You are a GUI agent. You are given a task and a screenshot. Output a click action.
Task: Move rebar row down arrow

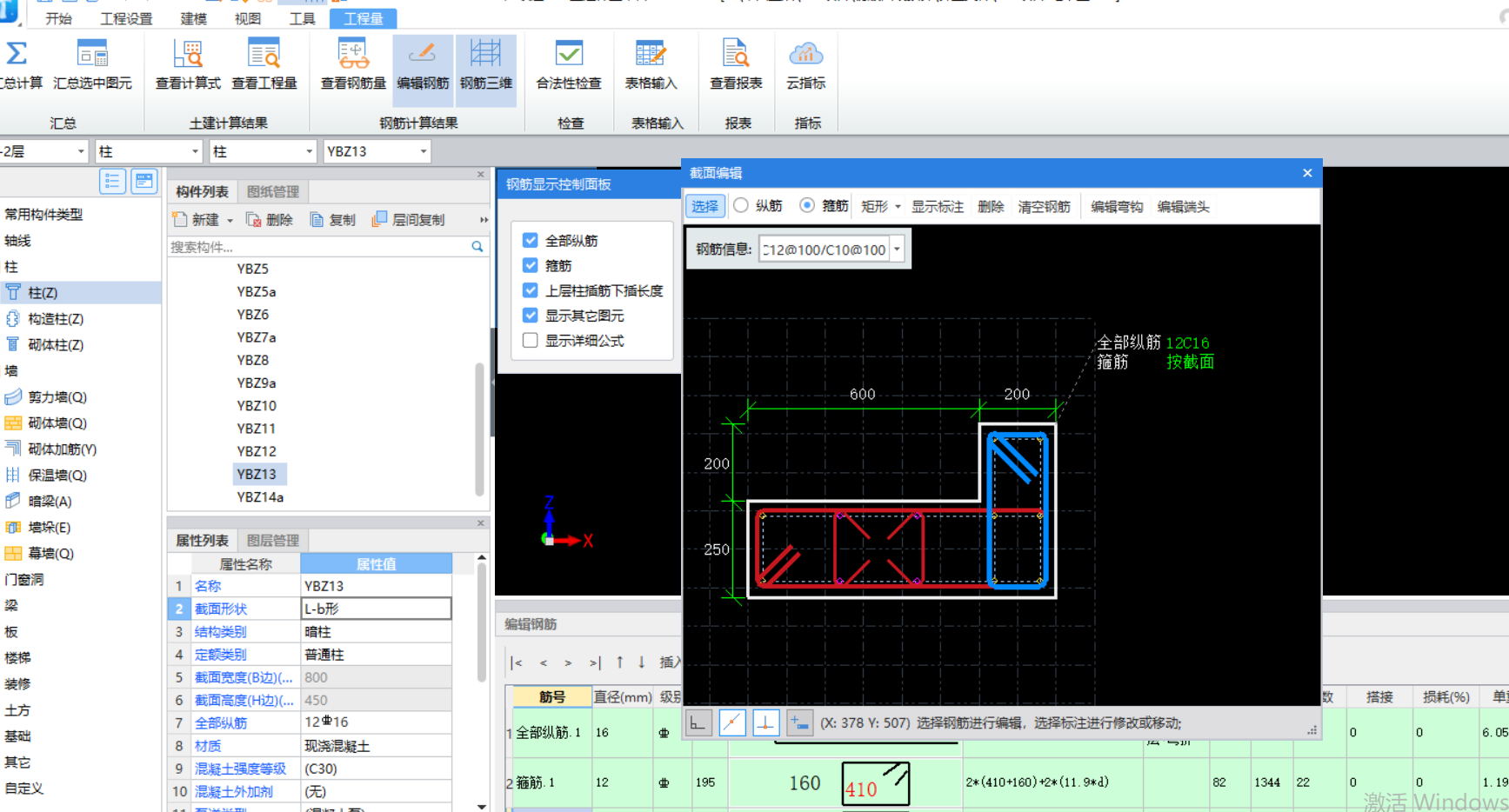[641, 662]
